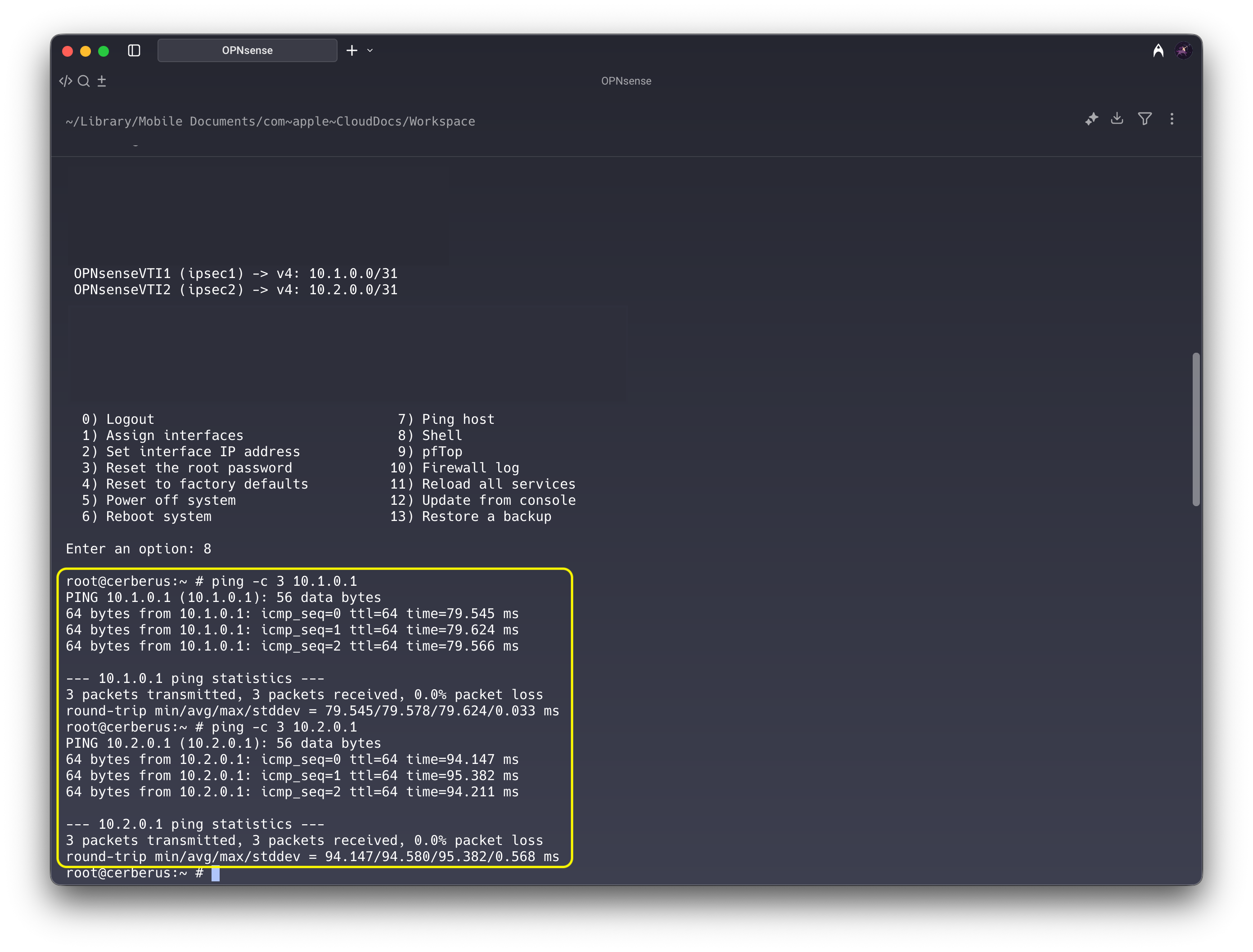Click the green zoom window button
This screenshot has width=1253, height=952.
click(x=104, y=52)
